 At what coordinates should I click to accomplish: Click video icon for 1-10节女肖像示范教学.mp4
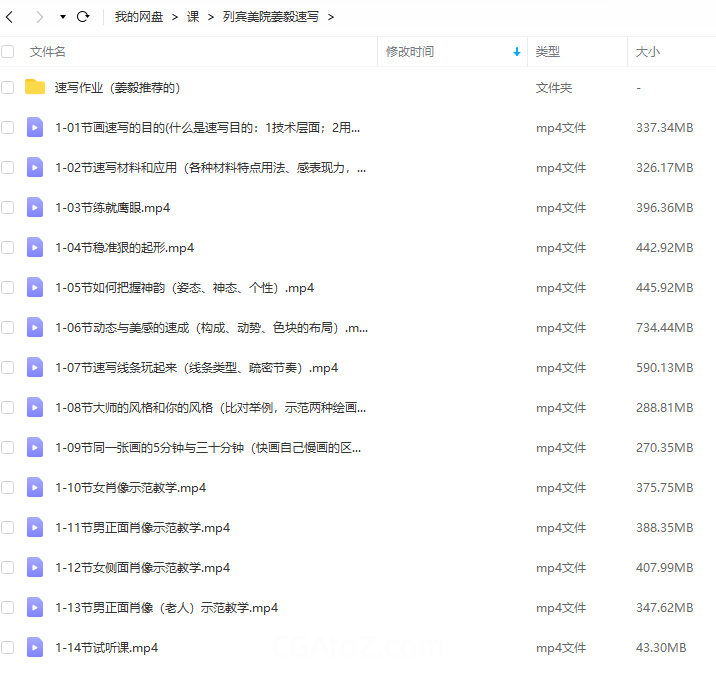[x=35, y=487]
